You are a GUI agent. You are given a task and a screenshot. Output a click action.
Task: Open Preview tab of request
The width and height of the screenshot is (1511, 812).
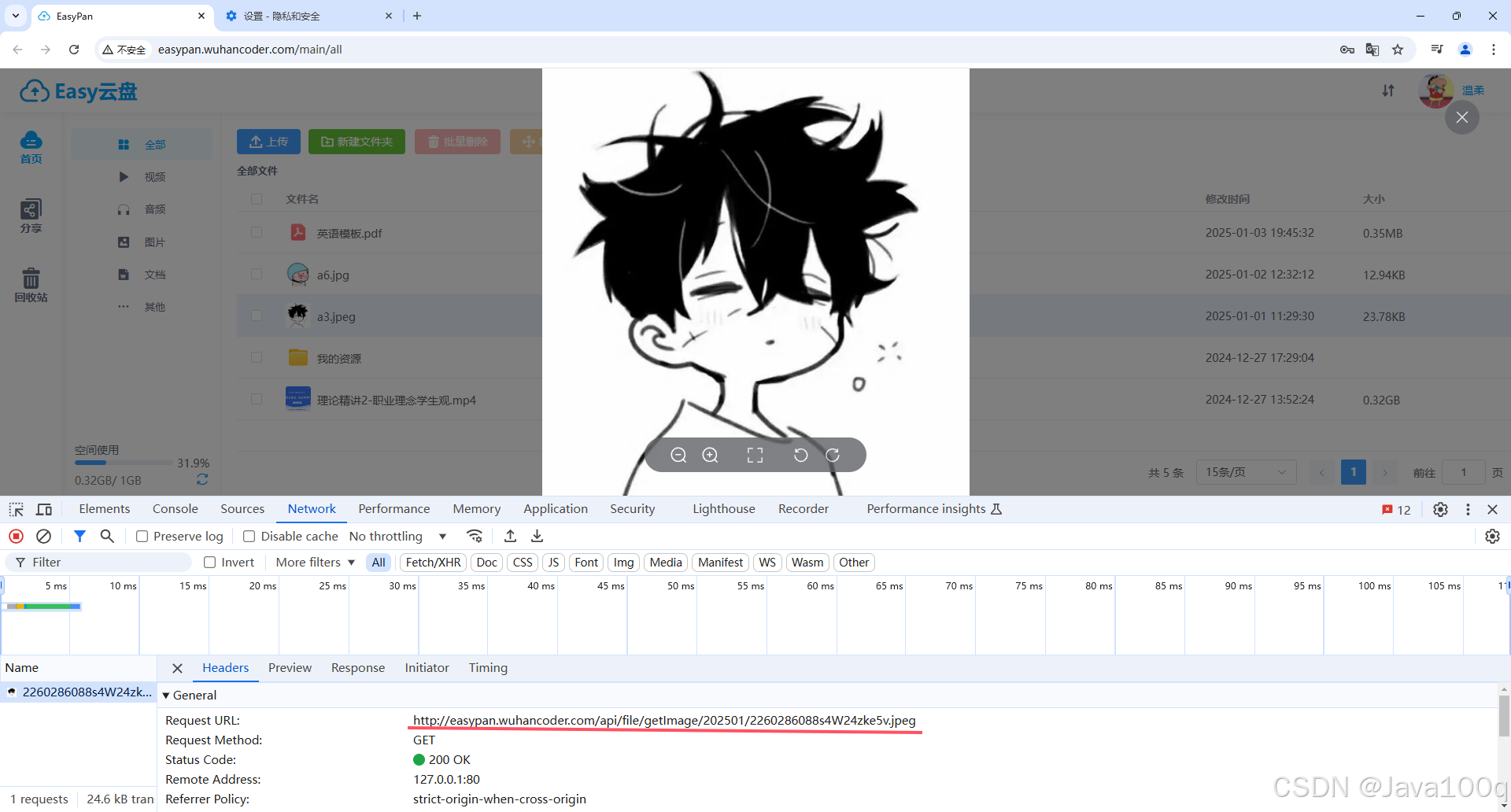coord(290,668)
